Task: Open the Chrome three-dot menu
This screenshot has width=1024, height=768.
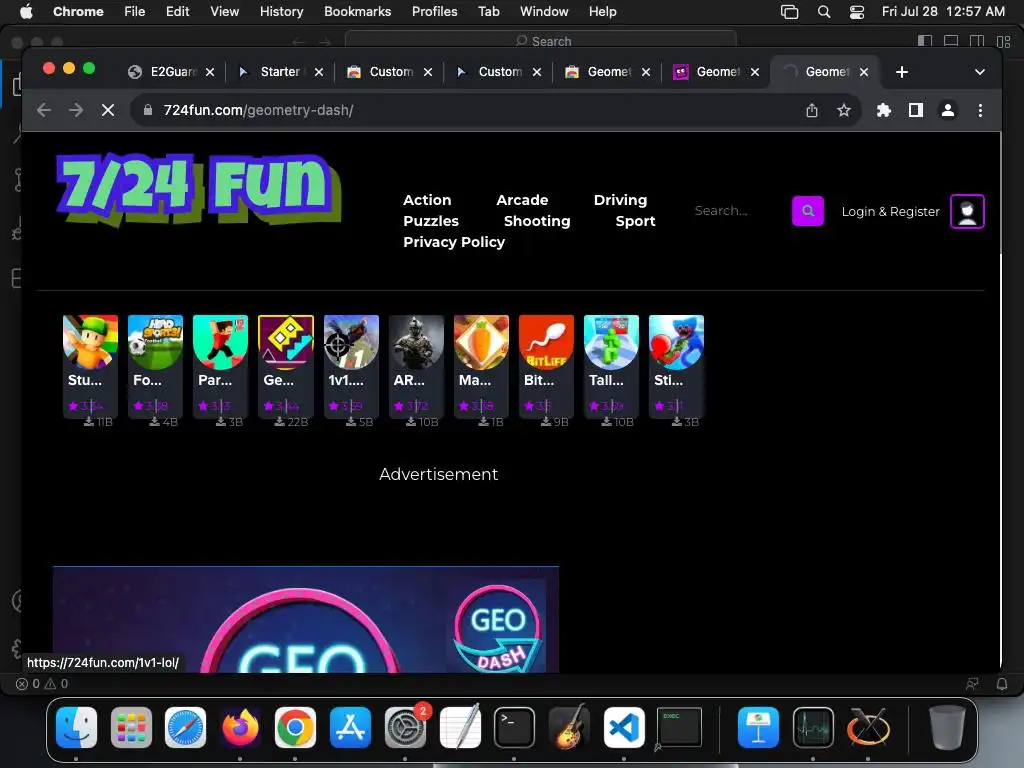Action: (x=980, y=110)
